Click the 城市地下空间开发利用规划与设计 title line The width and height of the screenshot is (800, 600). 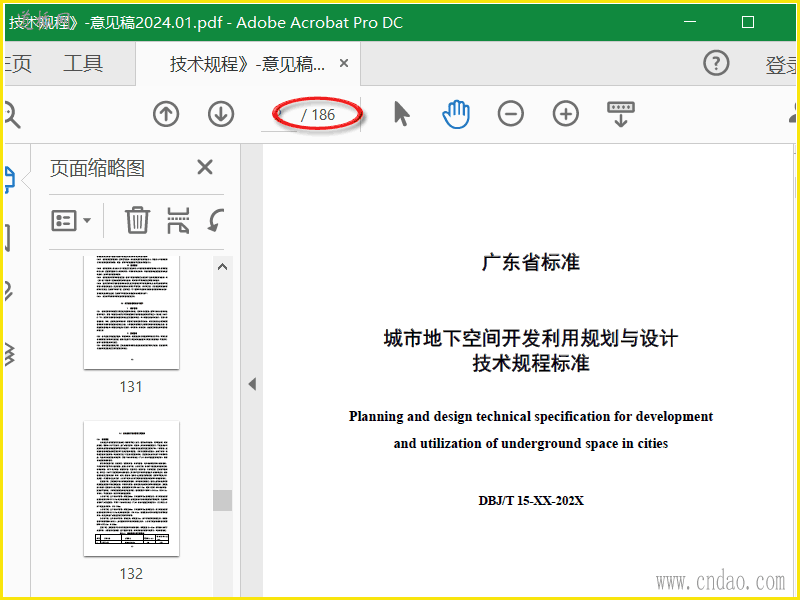click(x=531, y=338)
